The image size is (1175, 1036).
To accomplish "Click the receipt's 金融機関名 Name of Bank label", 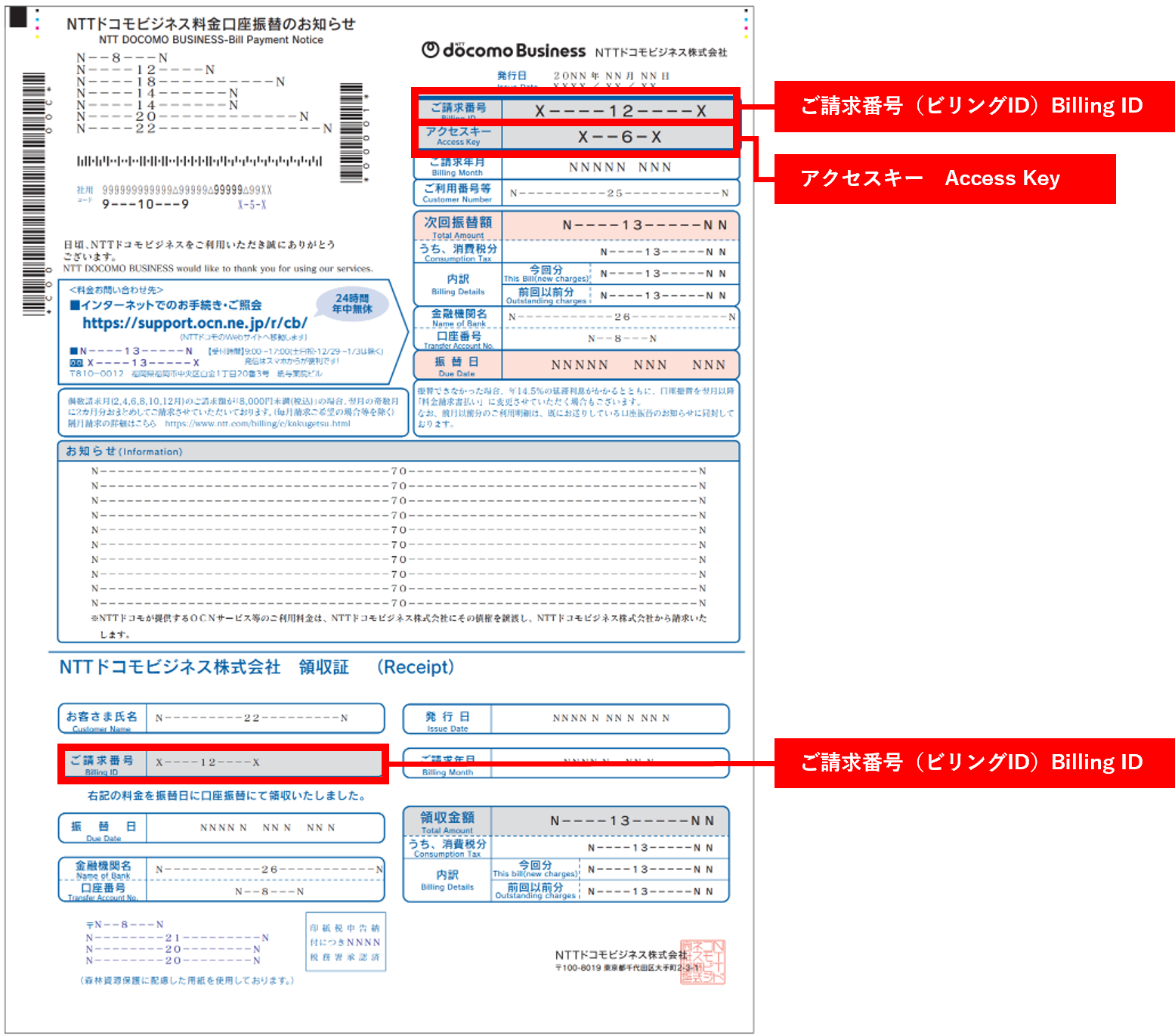I will [x=103, y=869].
